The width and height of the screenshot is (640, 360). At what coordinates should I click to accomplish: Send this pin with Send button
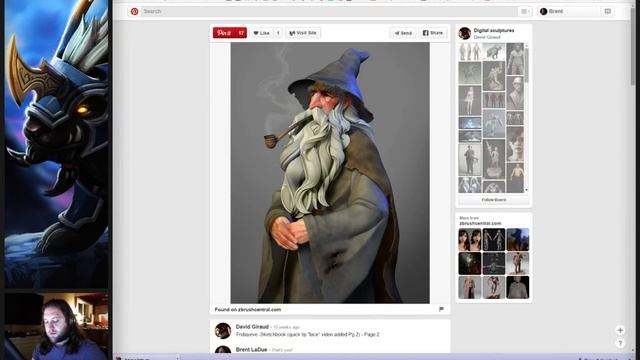403,33
